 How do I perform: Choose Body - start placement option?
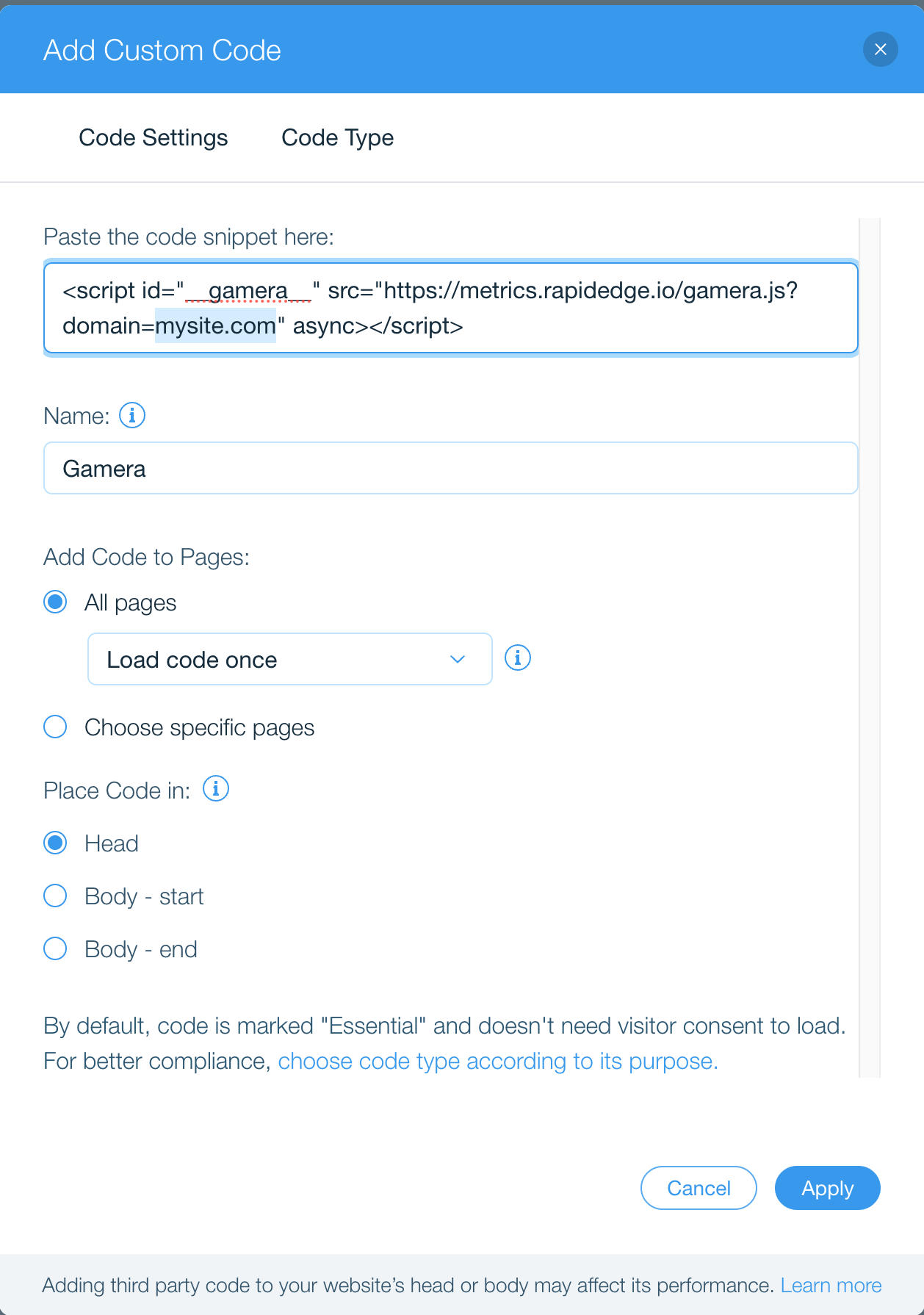(x=56, y=896)
